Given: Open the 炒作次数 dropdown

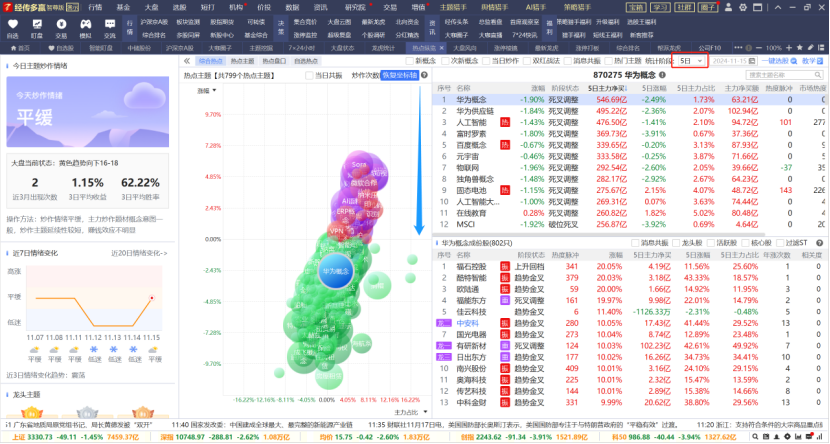Looking at the screenshot, I should [x=365, y=75].
